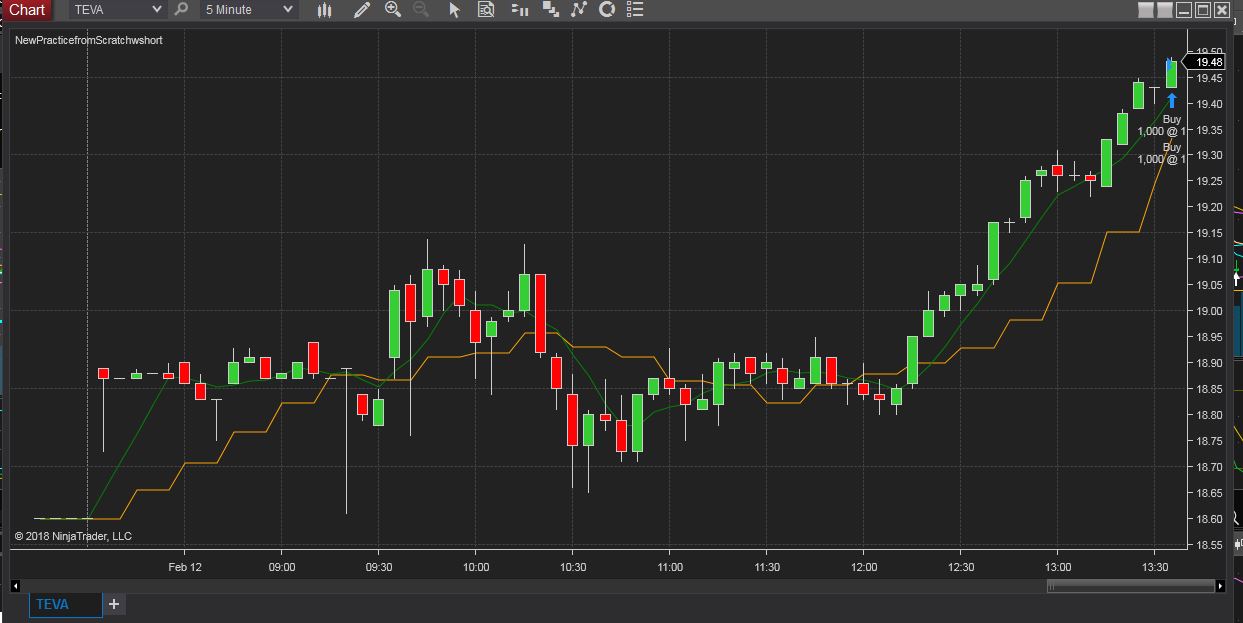The image size is (1243, 623).
Task: Click the 19.30 price axis label
Action: (1209, 155)
